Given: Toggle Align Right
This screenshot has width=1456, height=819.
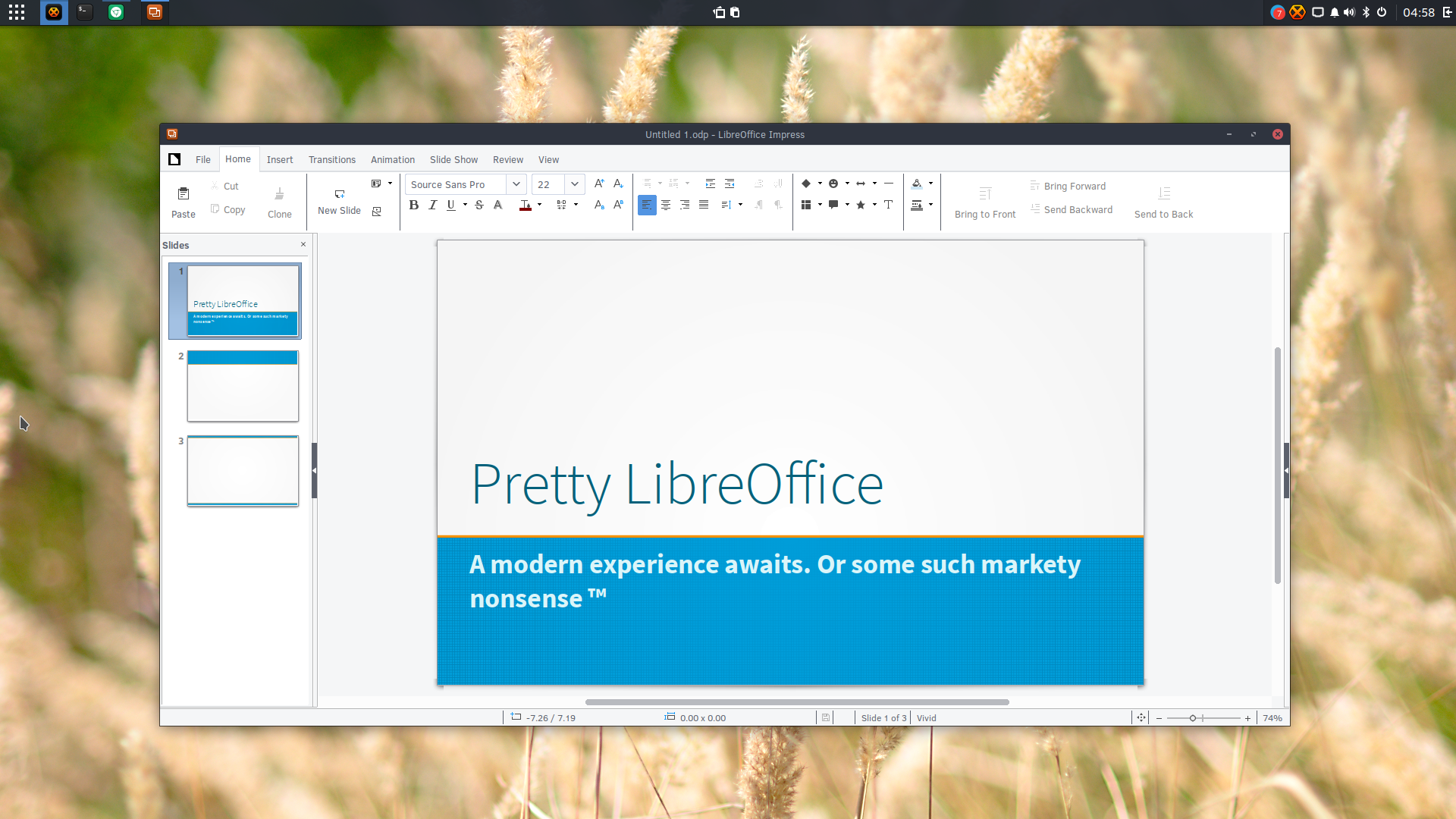Looking at the screenshot, I should coord(685,205).
